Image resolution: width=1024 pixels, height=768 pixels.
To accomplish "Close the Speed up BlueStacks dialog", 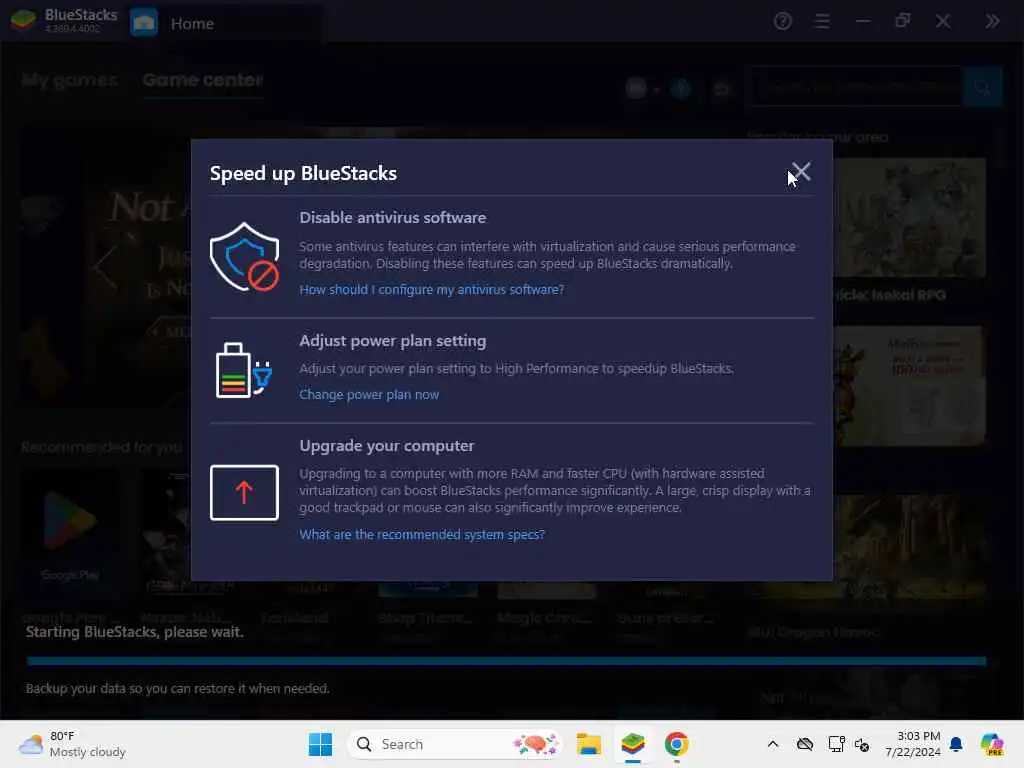I will pos(801,172).
